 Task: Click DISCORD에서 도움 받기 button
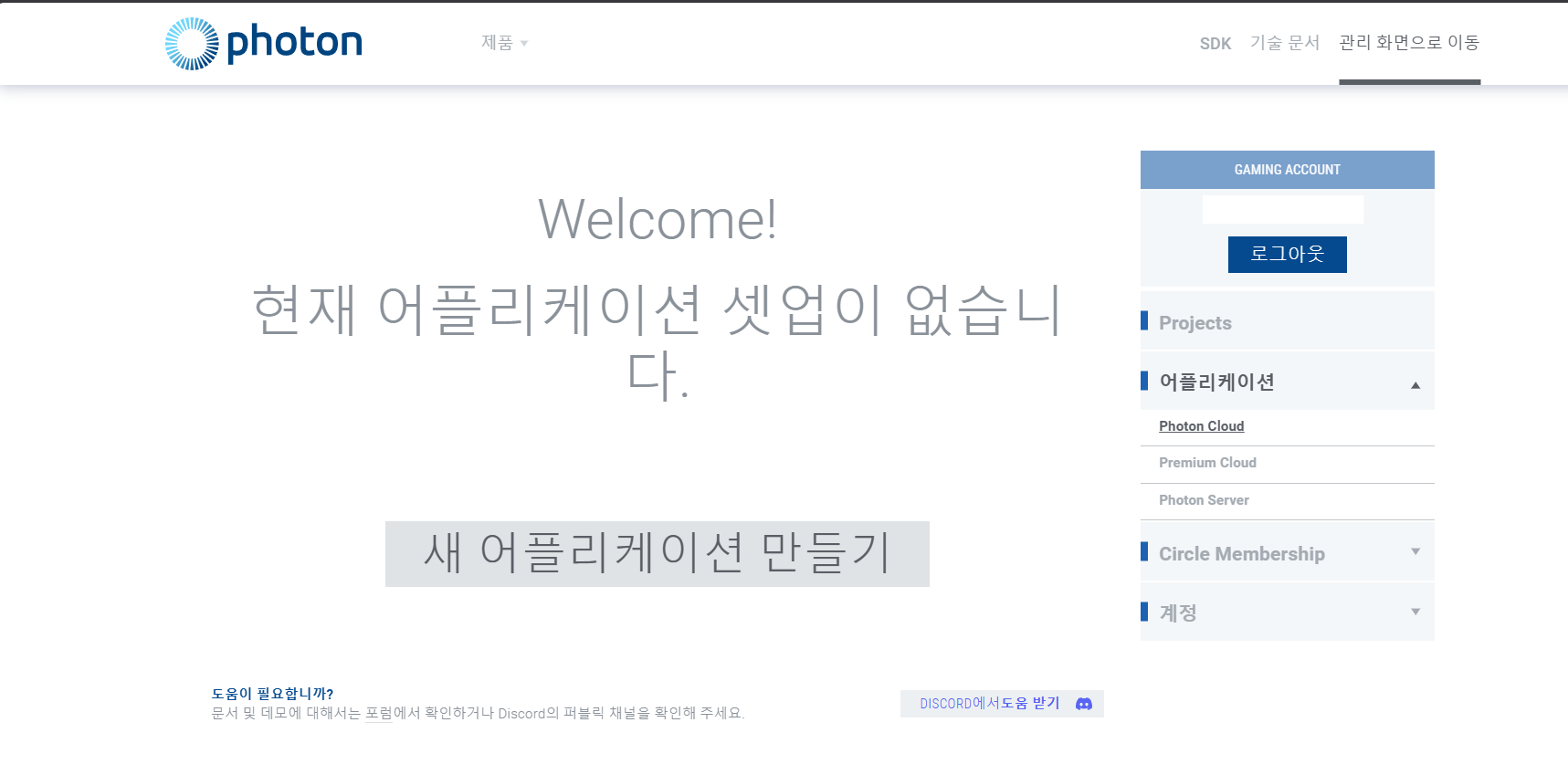tap(1002, 704)
